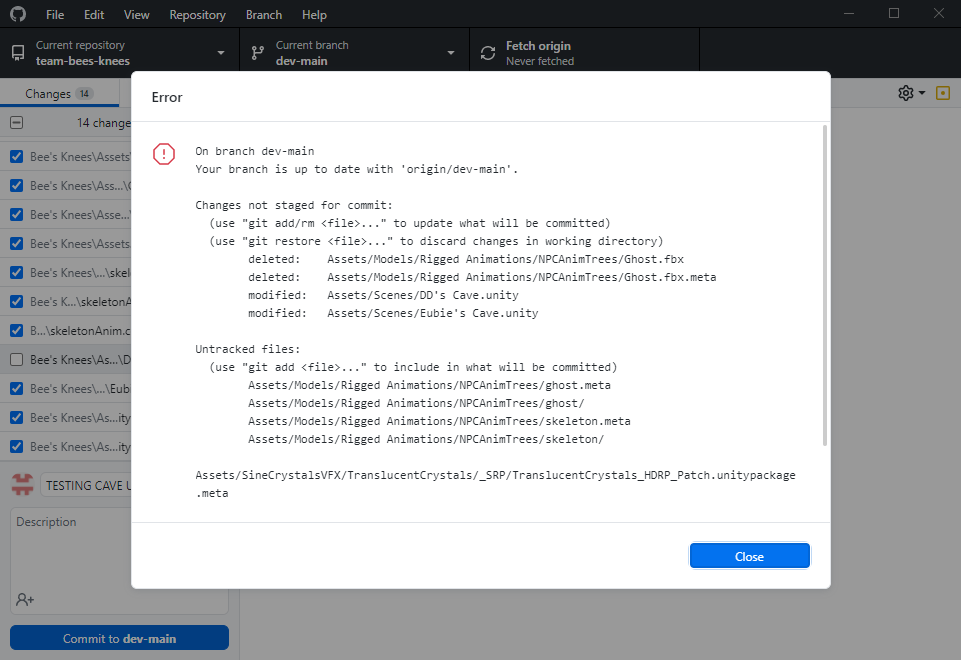Open the Repository menu

pyautogui.click(x=197, y=14)
